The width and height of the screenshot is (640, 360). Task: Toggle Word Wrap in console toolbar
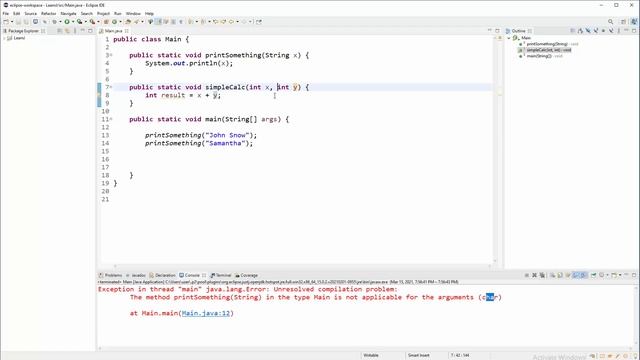pos(568,275)
